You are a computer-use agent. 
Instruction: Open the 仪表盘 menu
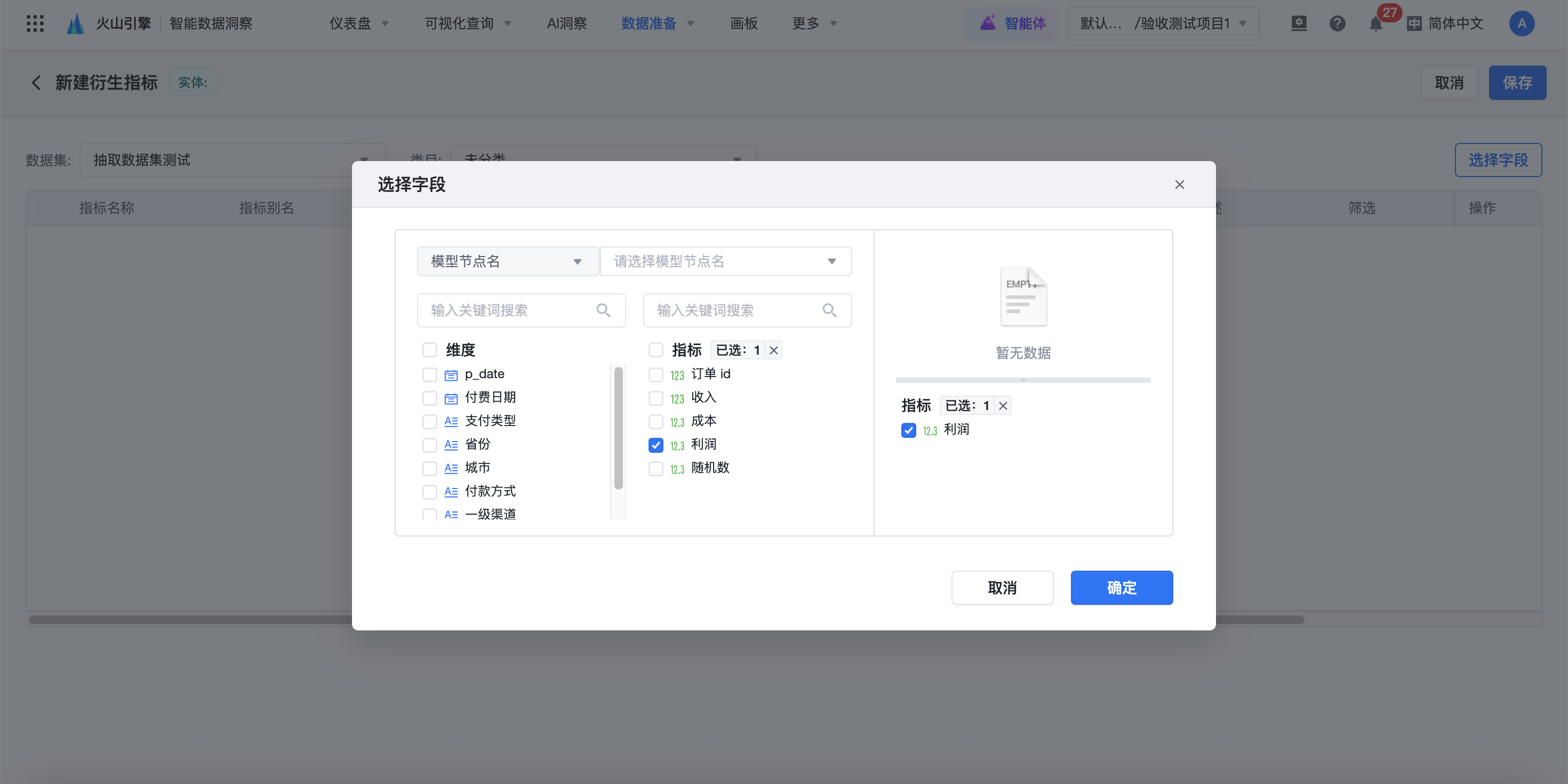click(358, 23)
